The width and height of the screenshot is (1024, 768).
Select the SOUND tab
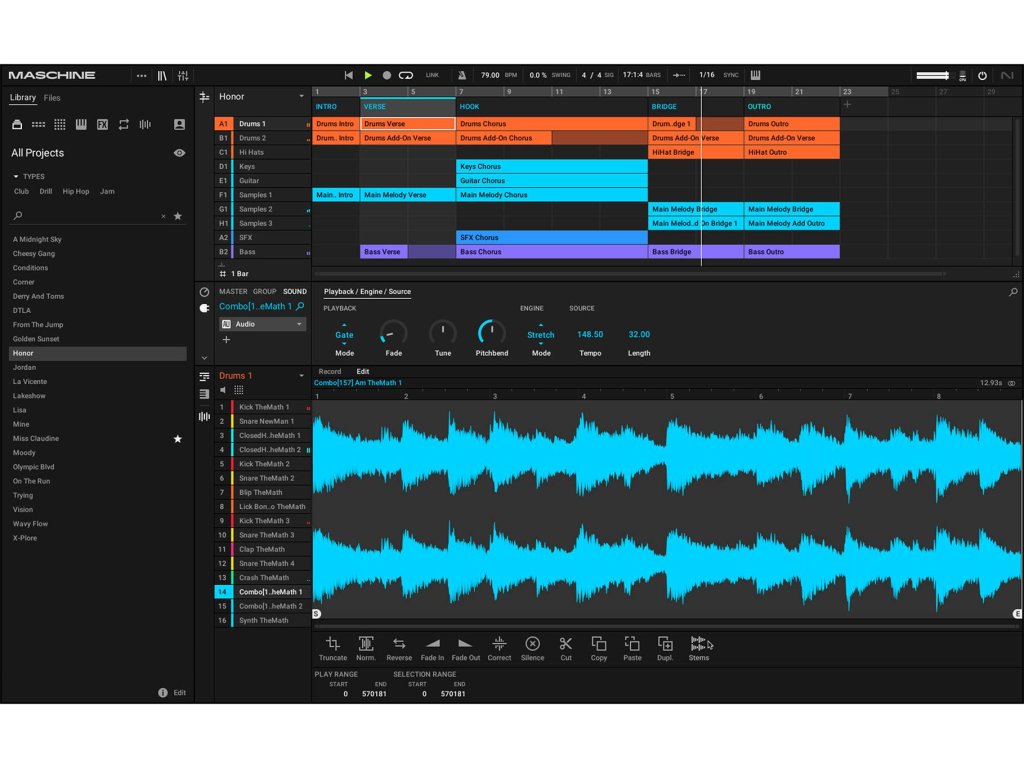(x=295, y=292)
